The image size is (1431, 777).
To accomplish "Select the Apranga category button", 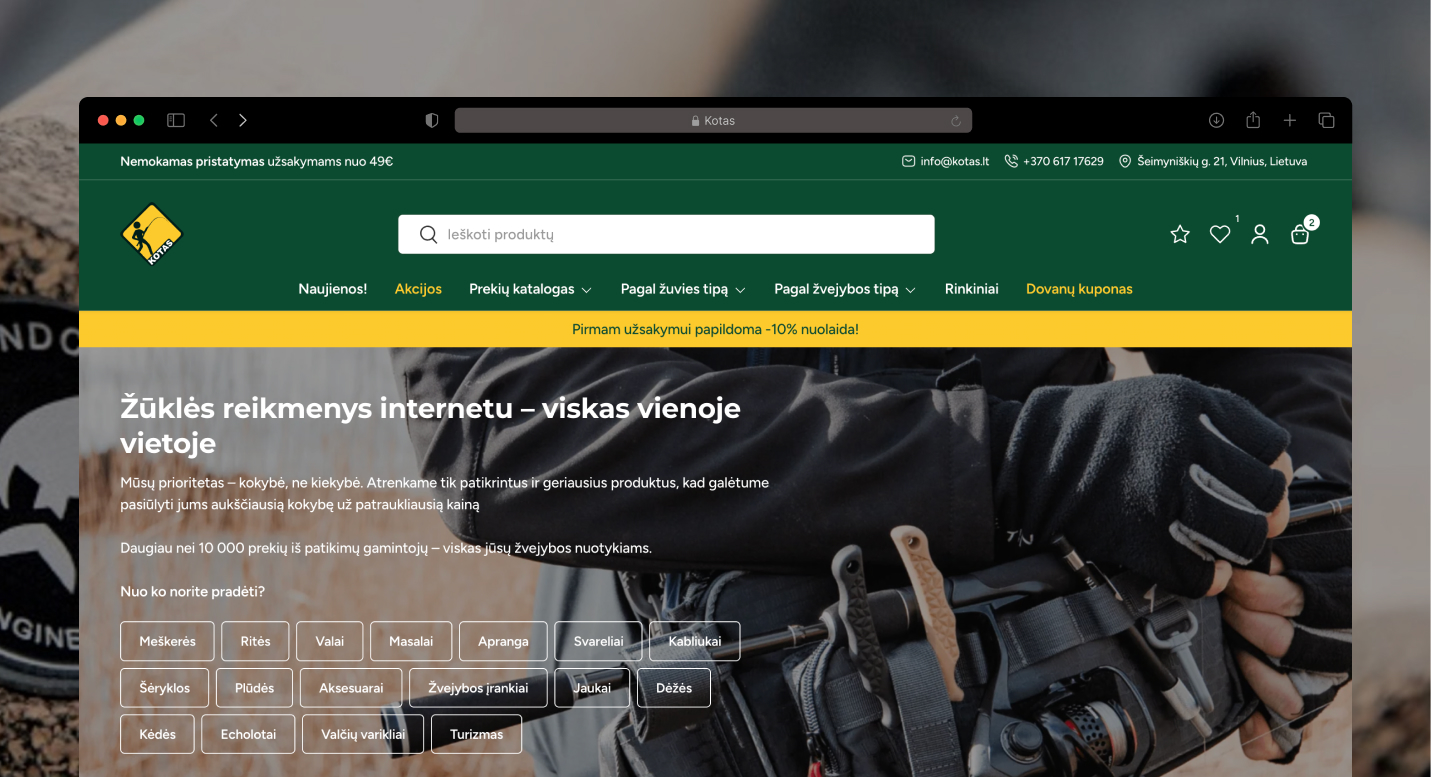I will 503,641.
